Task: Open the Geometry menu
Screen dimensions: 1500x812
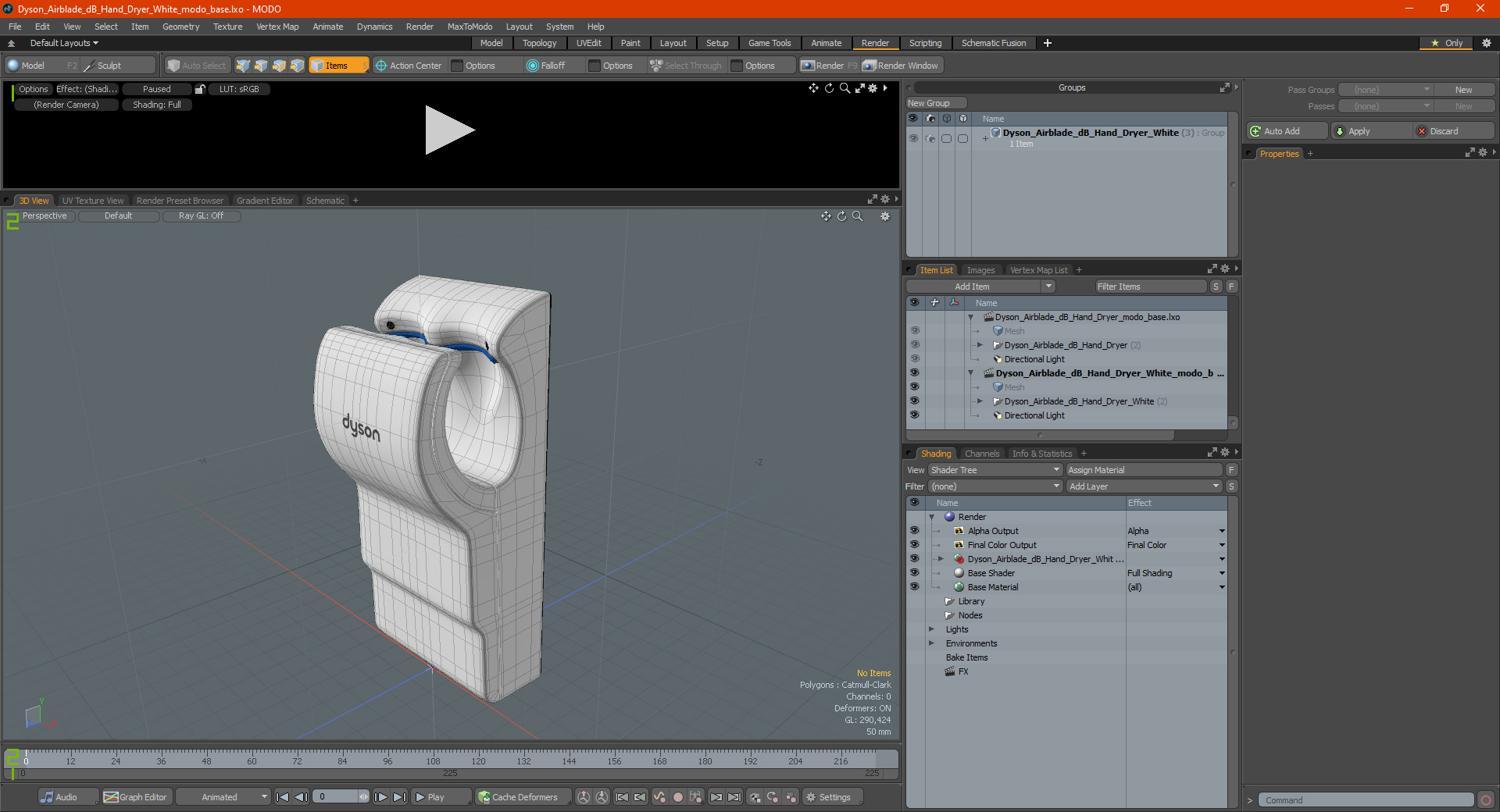Action: [x=180, y=27]
